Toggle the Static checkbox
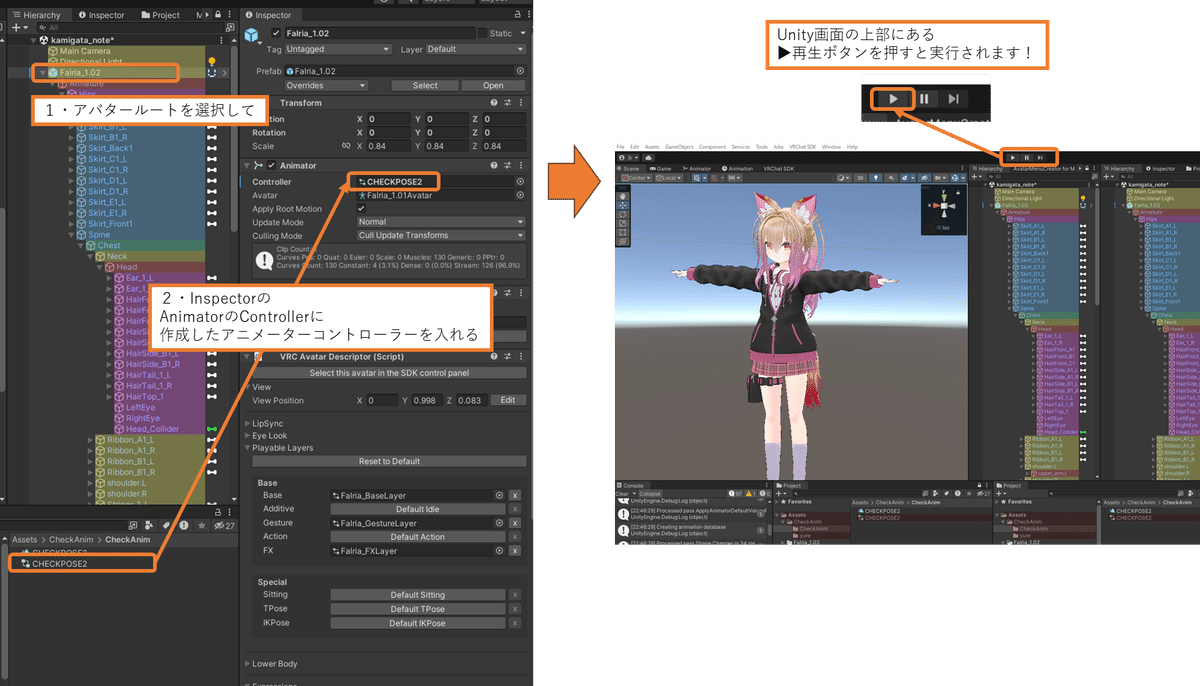The width and height of the screenshot is (1200, 686). [x=483, y=33]
